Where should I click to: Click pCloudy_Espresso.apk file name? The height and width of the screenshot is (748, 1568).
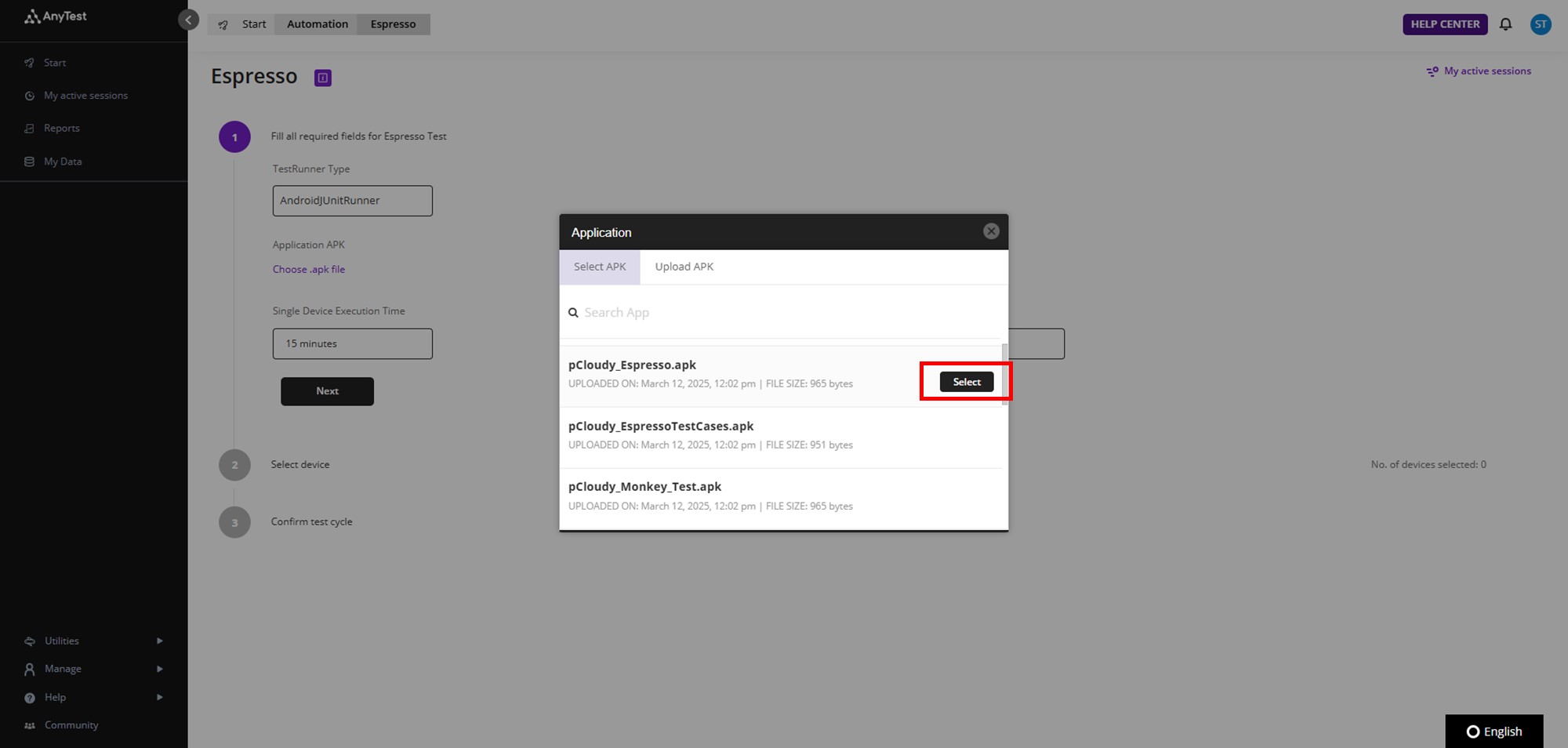point(632,365)
